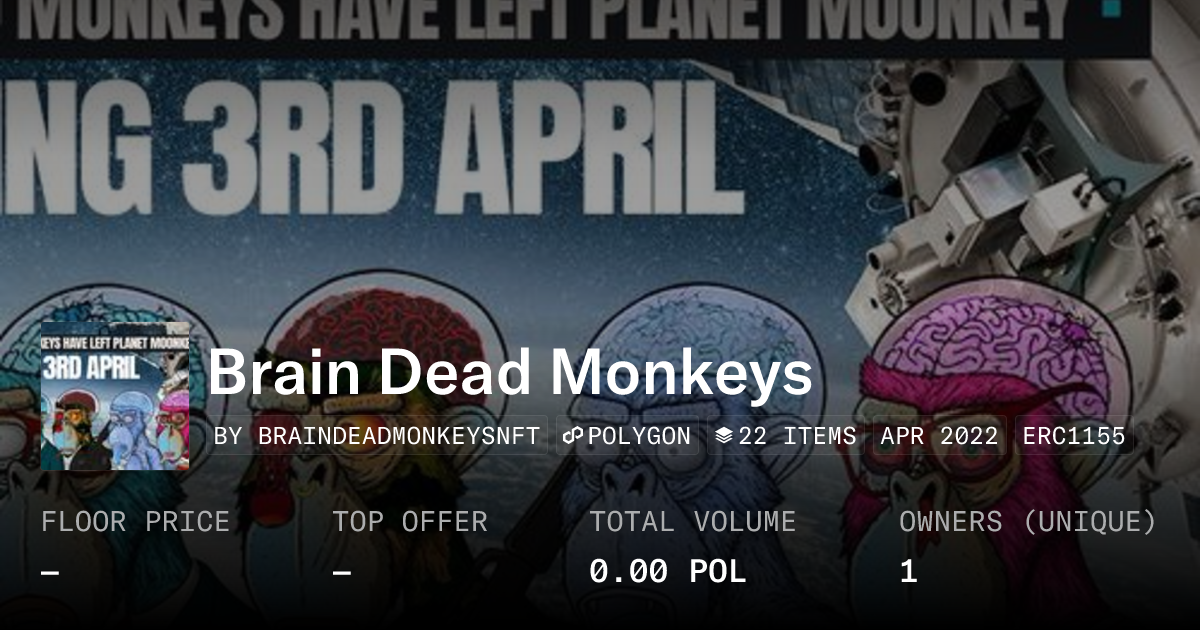Select the 0.00 POL volume value
Viewport: 1200px width, 630px height.
(x=667, y=572)
